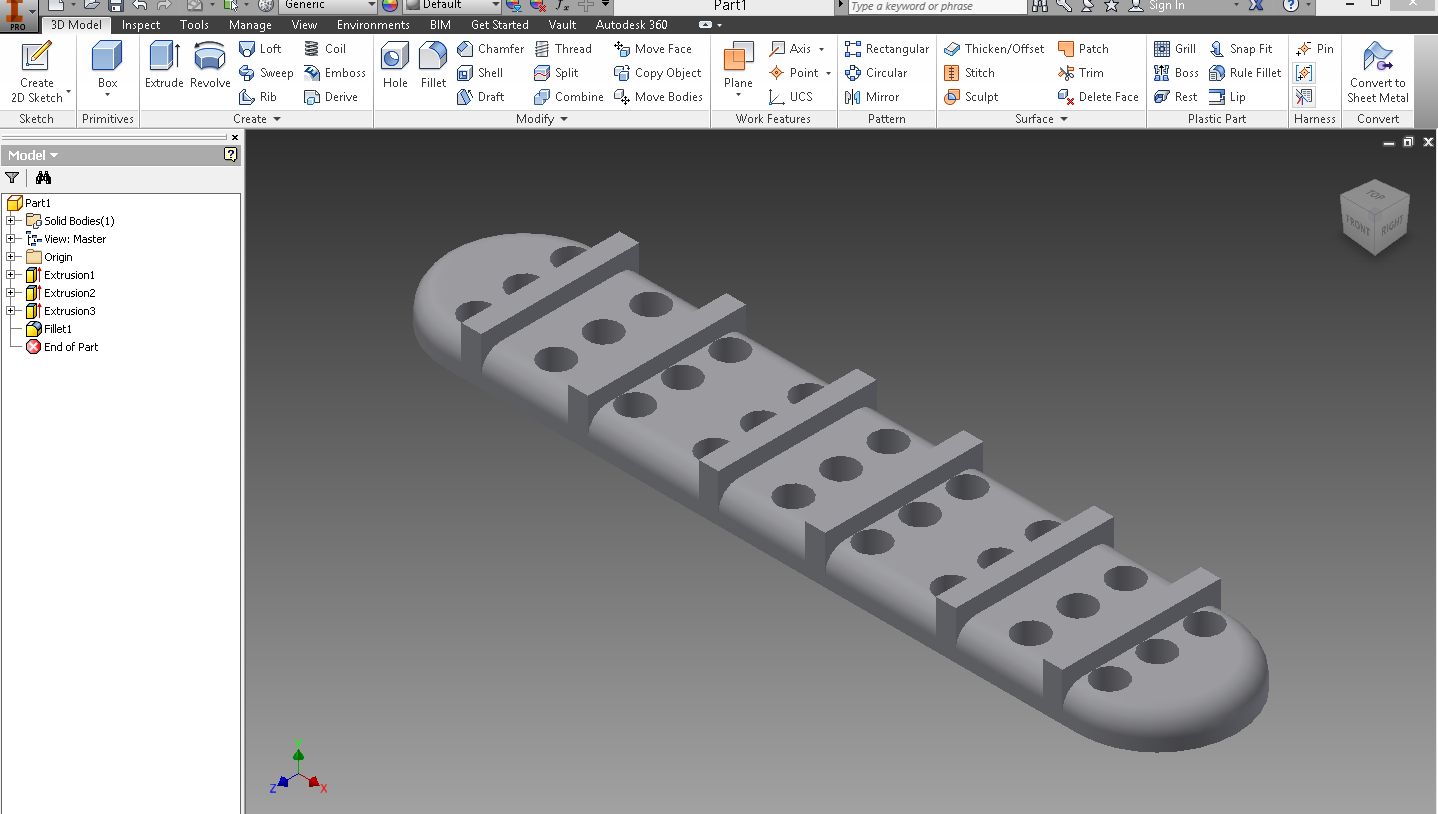Screen dimensions: 1438x814
Task: Choose the Shell tool
Action: [480, 73]
